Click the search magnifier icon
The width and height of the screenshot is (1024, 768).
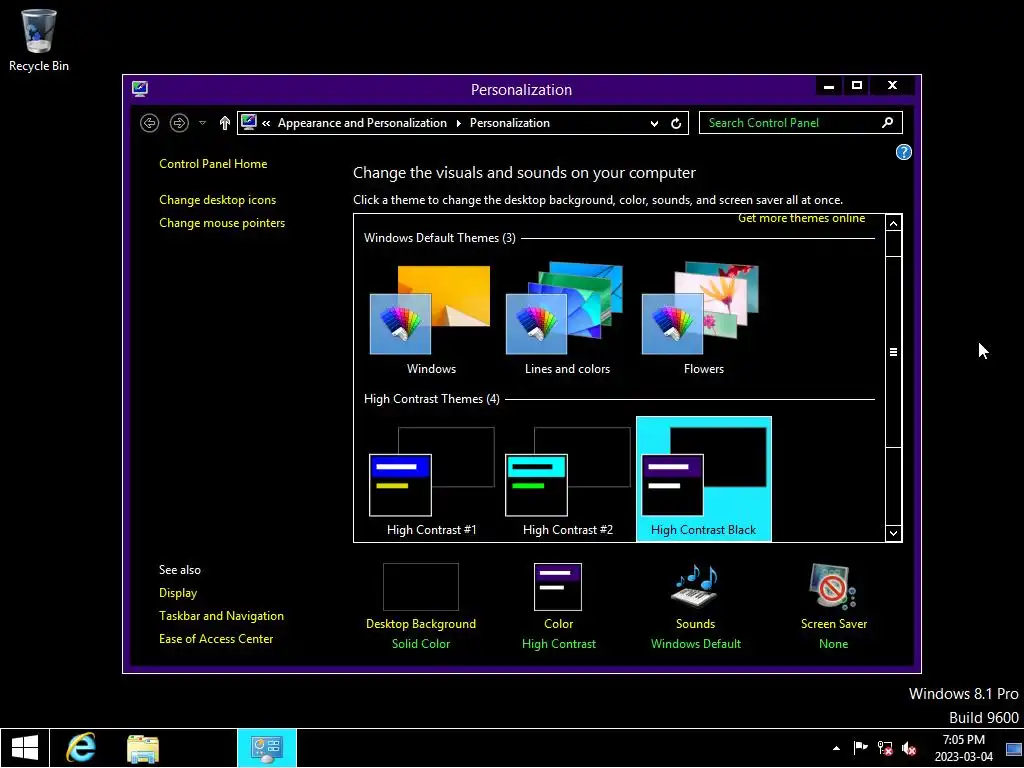[888, 122]
